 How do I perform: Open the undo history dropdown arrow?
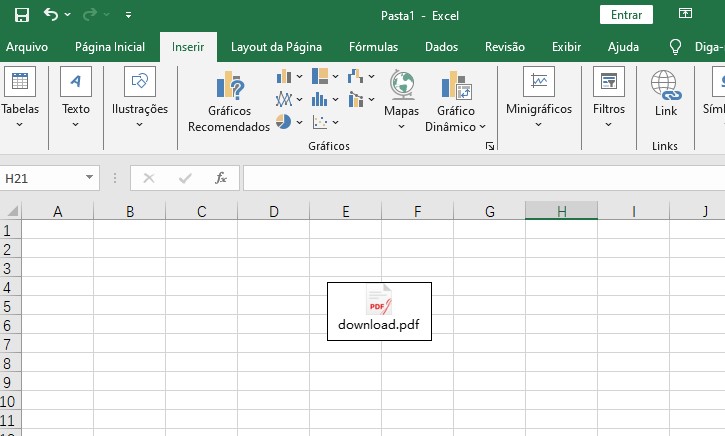click(x=68, y=15)
